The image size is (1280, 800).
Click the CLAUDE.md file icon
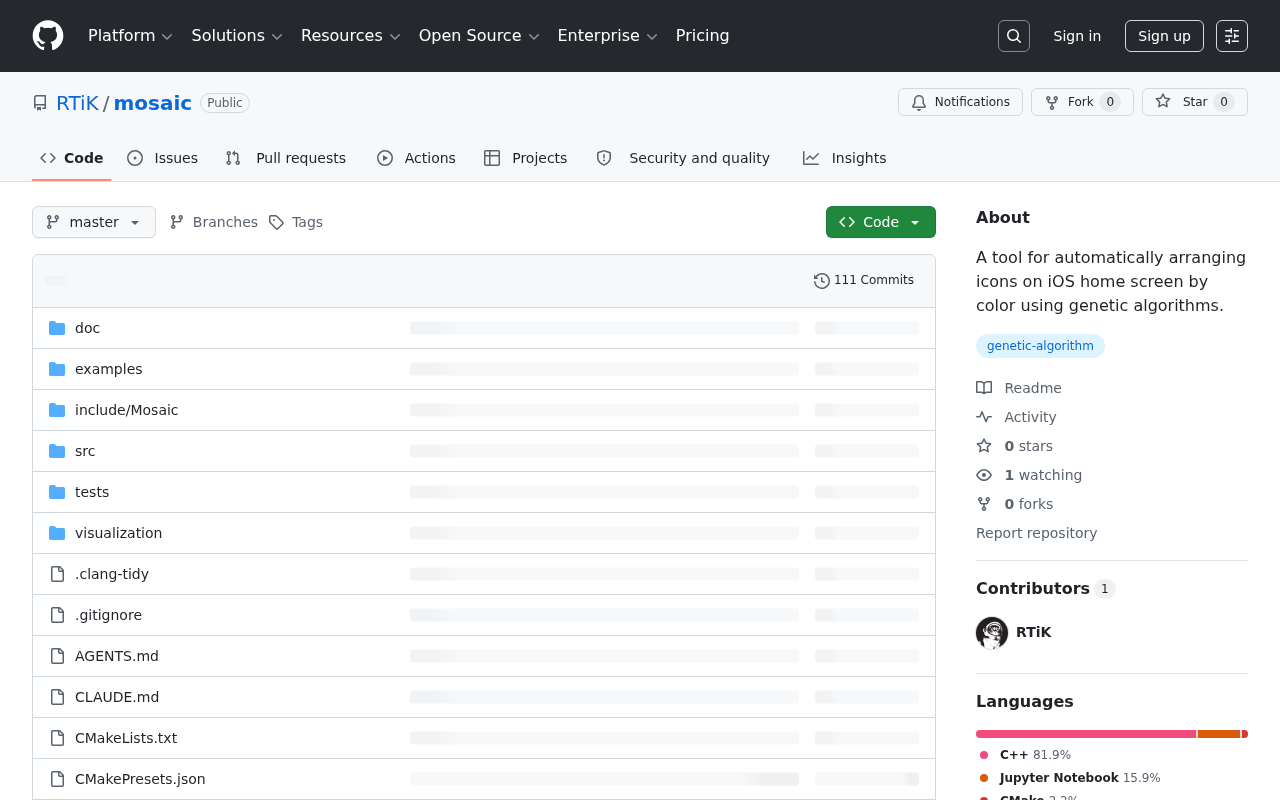pos(57,697)
